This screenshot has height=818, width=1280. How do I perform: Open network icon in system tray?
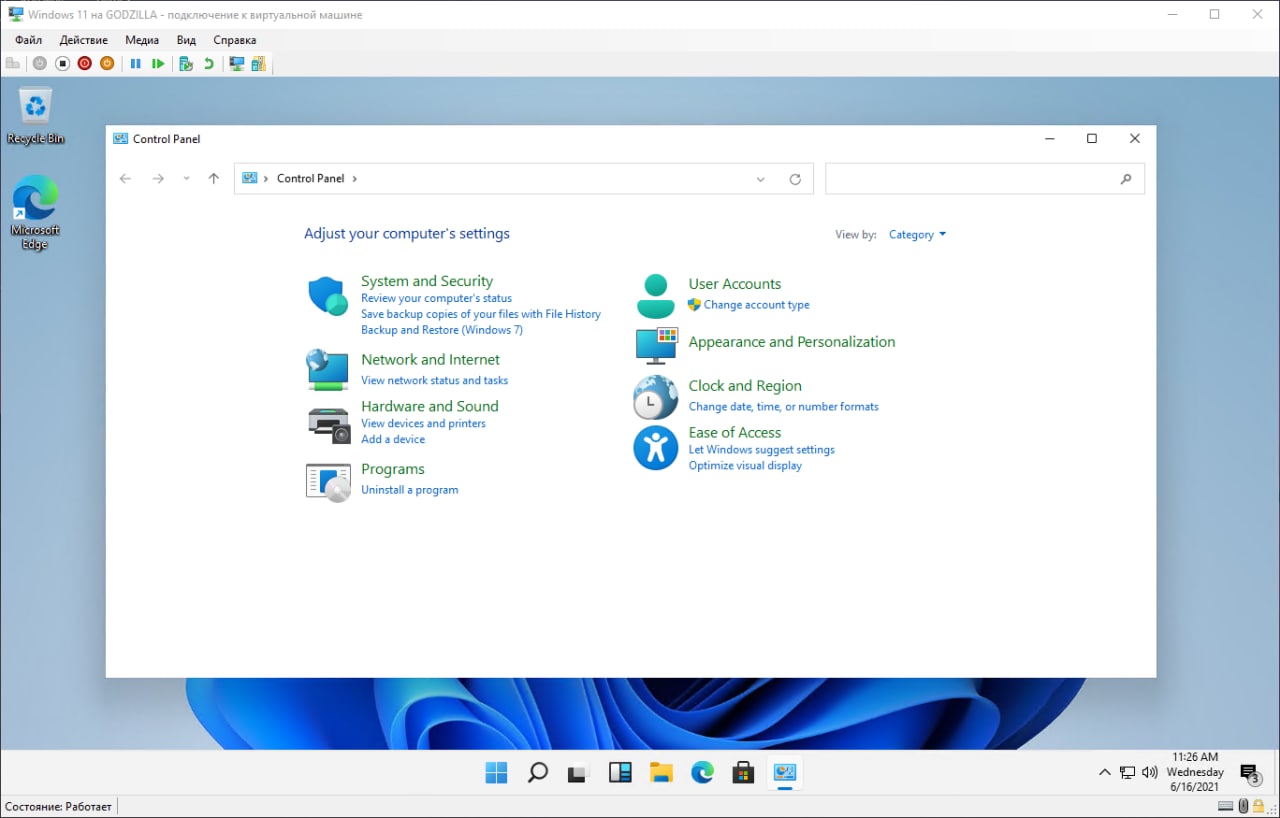(x=1127, y=772)
